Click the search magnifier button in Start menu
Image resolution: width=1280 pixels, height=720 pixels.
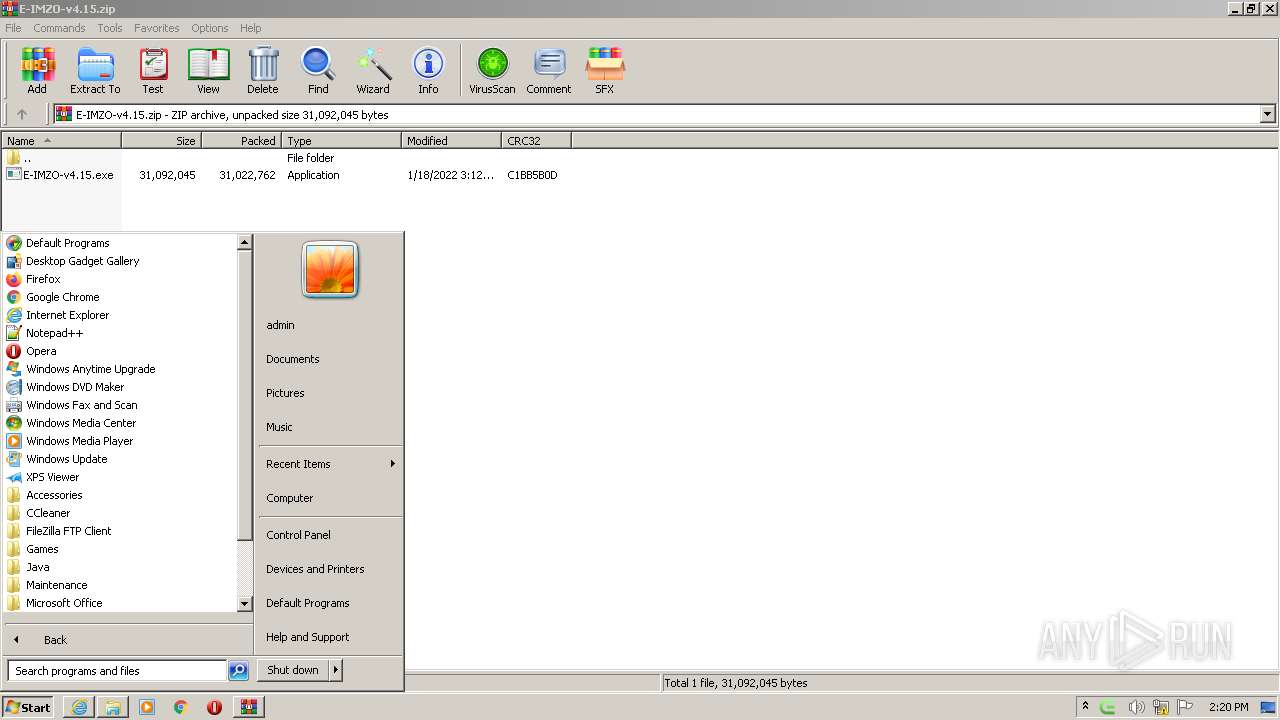(x=239, y=671)
